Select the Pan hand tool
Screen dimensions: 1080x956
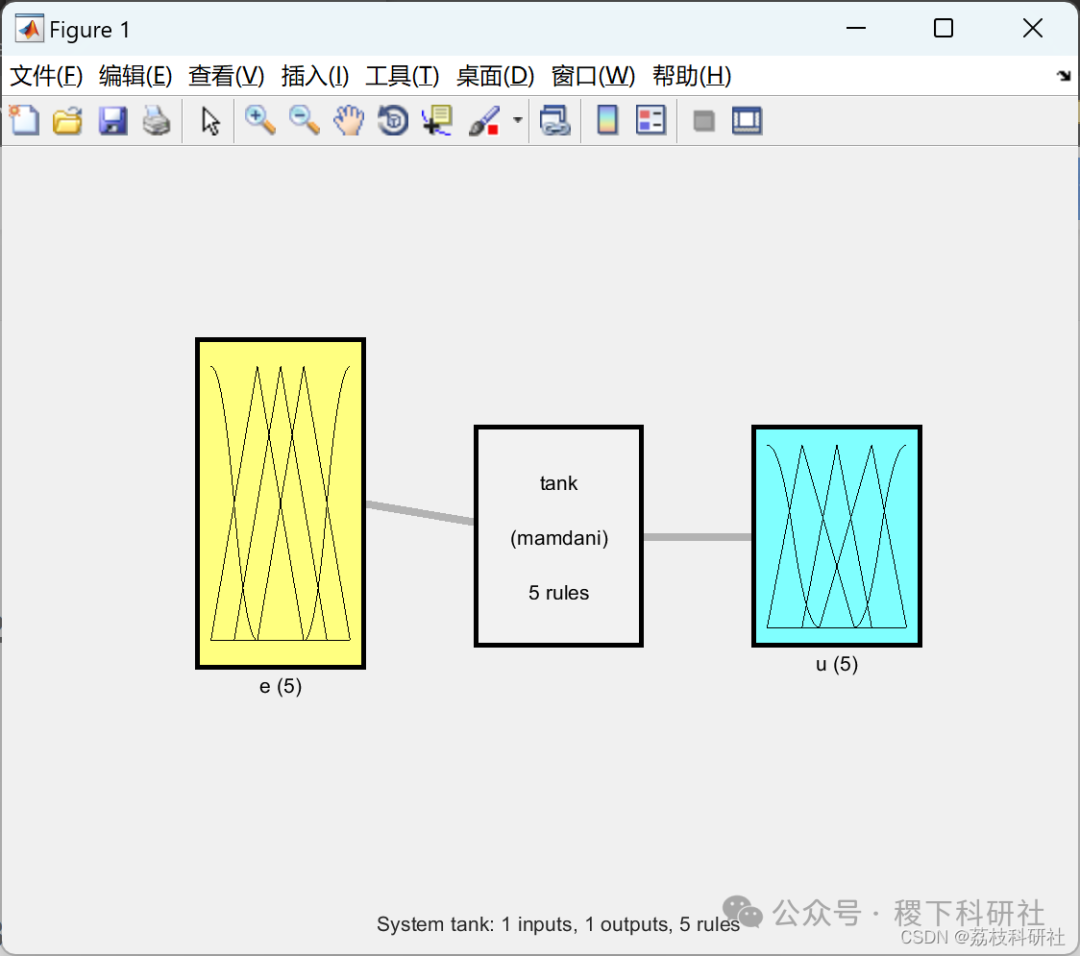coord(349,121)
